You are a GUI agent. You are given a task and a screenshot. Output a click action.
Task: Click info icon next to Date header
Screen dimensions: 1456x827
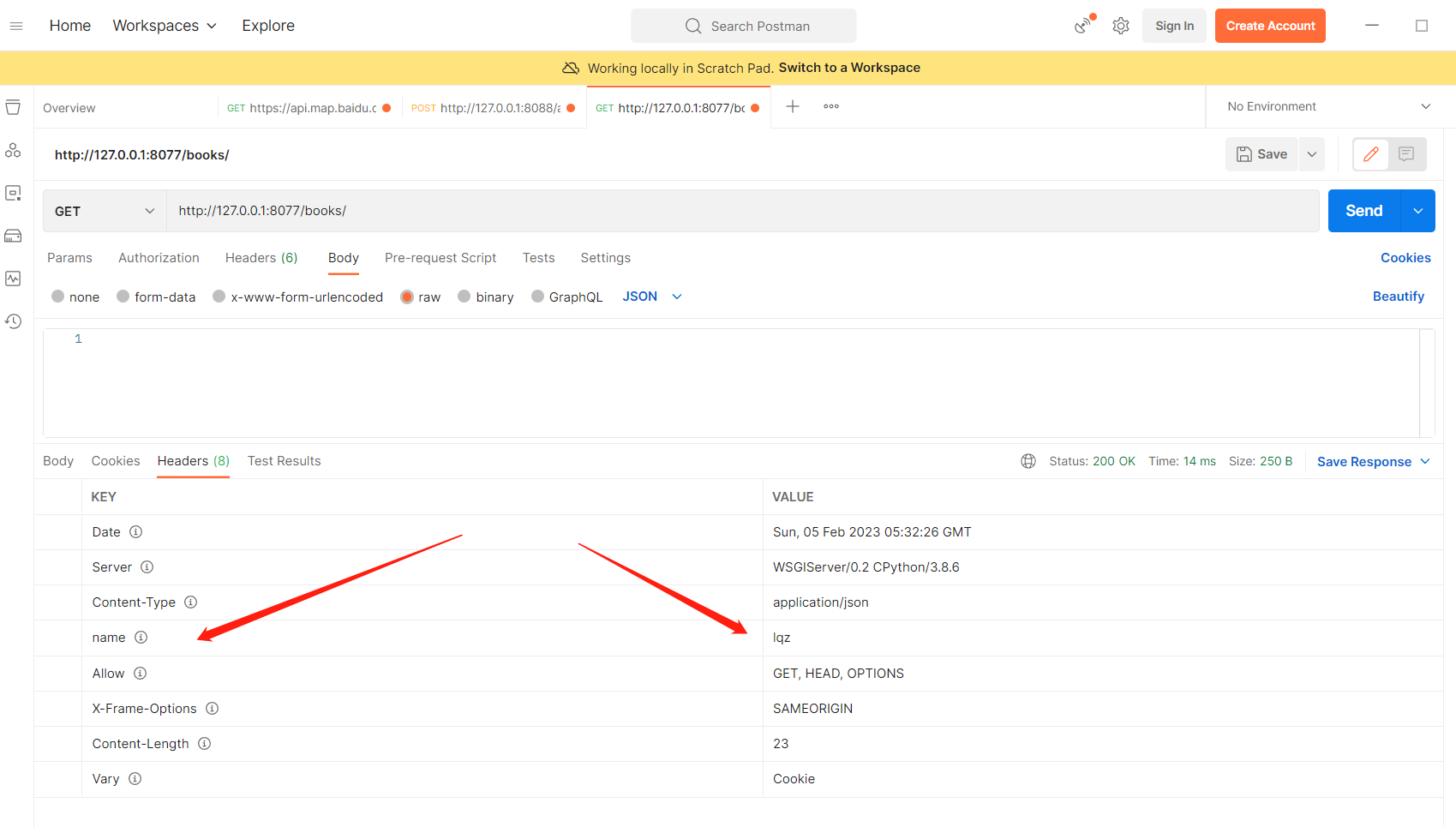[x=135, y=531]
